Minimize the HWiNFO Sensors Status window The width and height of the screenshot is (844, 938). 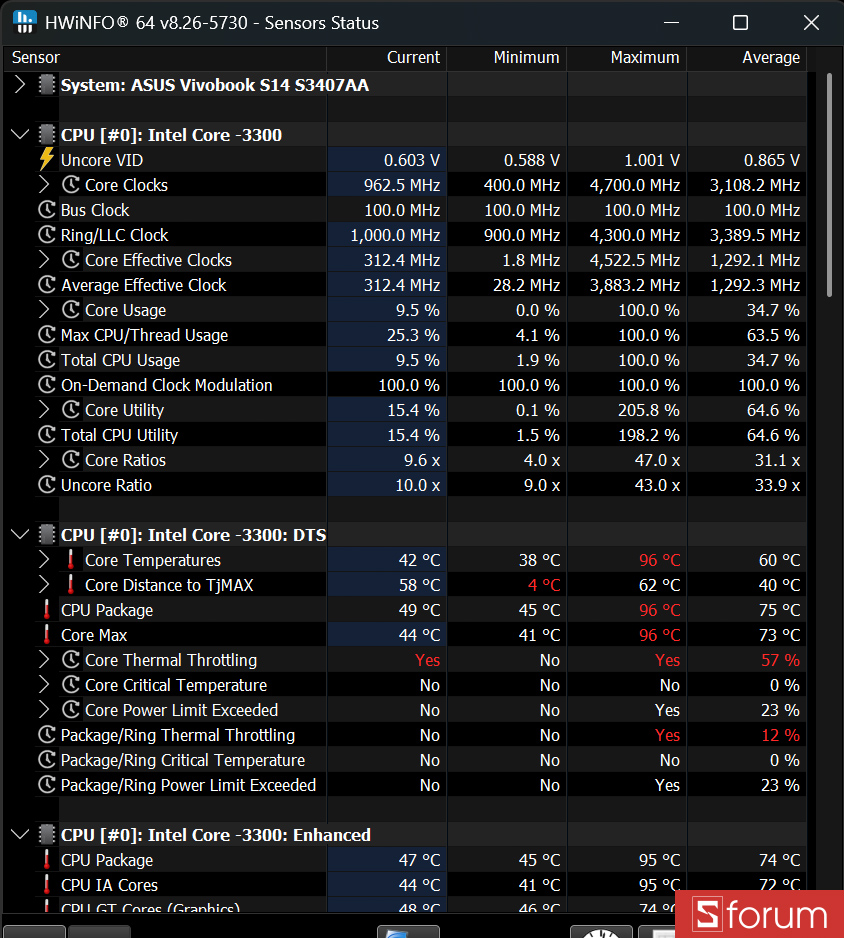coord(672,23)
